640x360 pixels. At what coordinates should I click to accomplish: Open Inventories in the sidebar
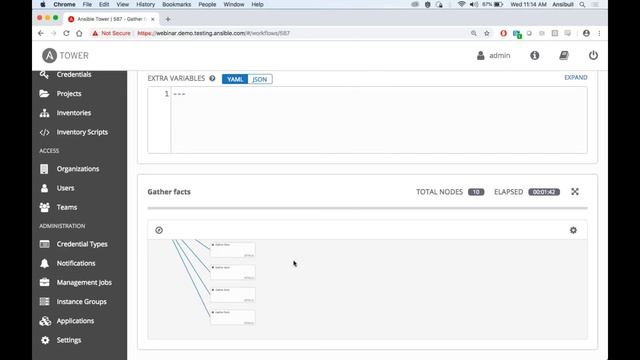[73, 113]
